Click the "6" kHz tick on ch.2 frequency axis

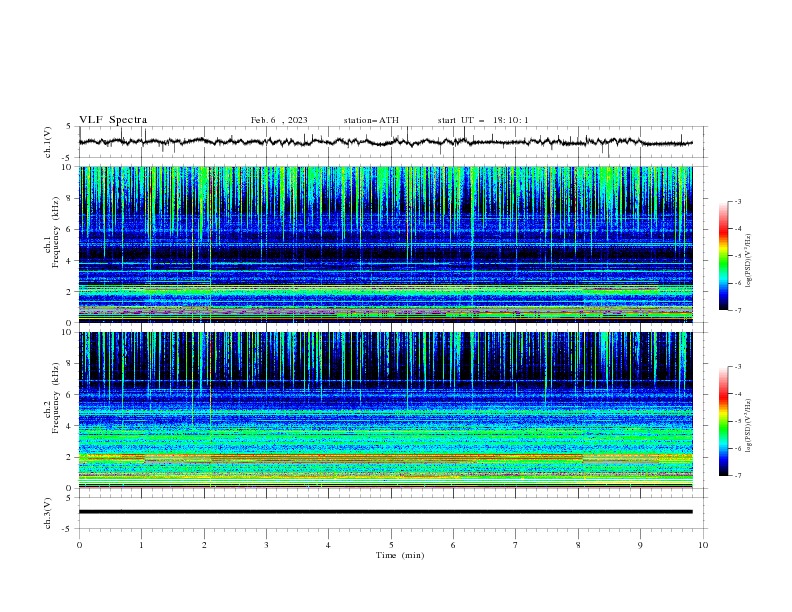[70, 394]
